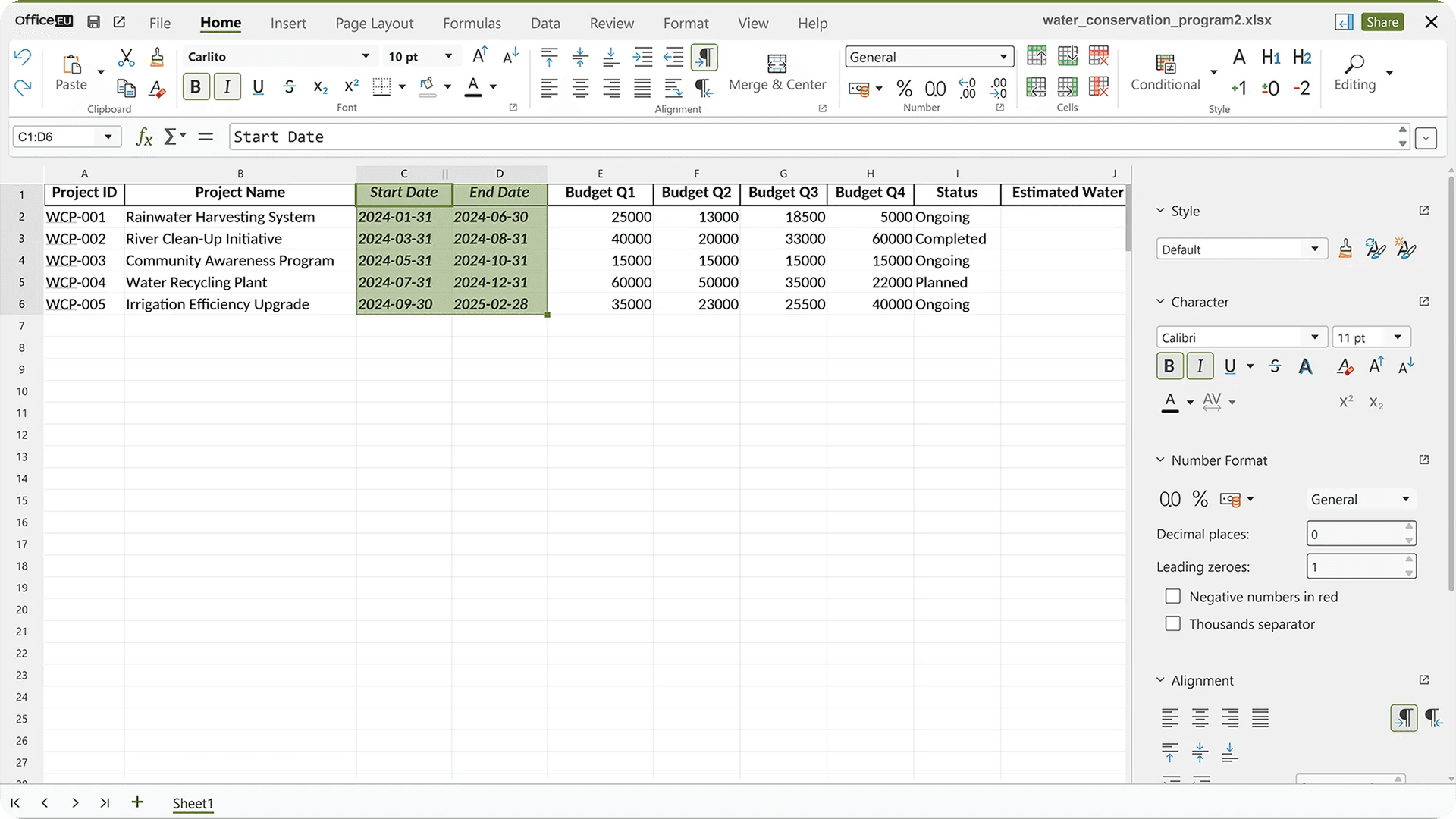This screenshot has width=1456, height=819.
Task: Enable Negative numbers in red
Action: click(x=1172, y=596)
